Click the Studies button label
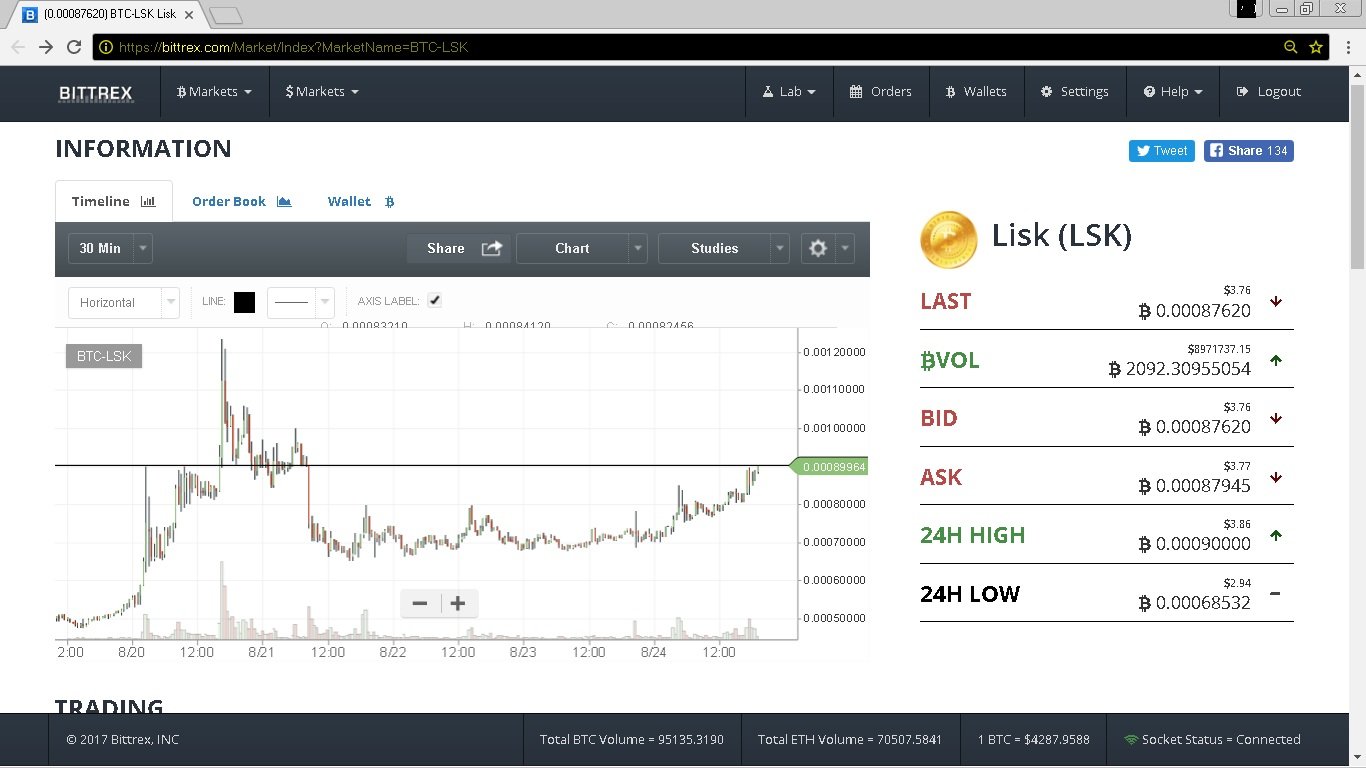This screenshot has width=1366, height=768. pos(714,248)
